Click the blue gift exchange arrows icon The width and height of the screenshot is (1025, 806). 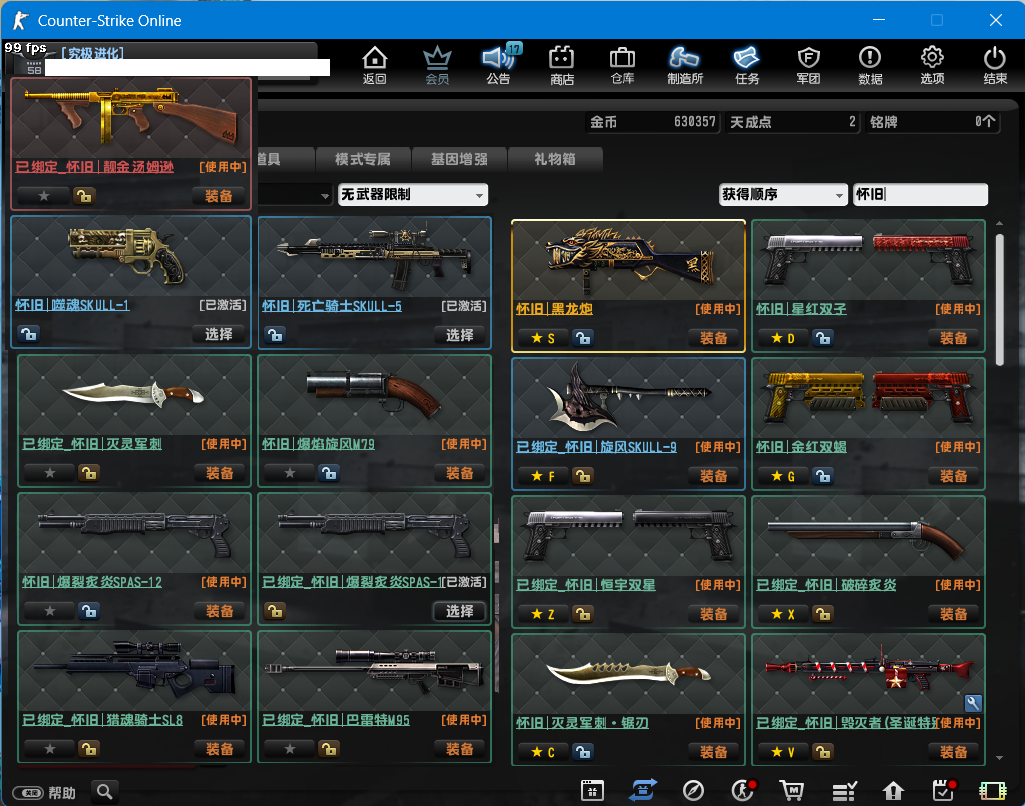coord(643,790)
